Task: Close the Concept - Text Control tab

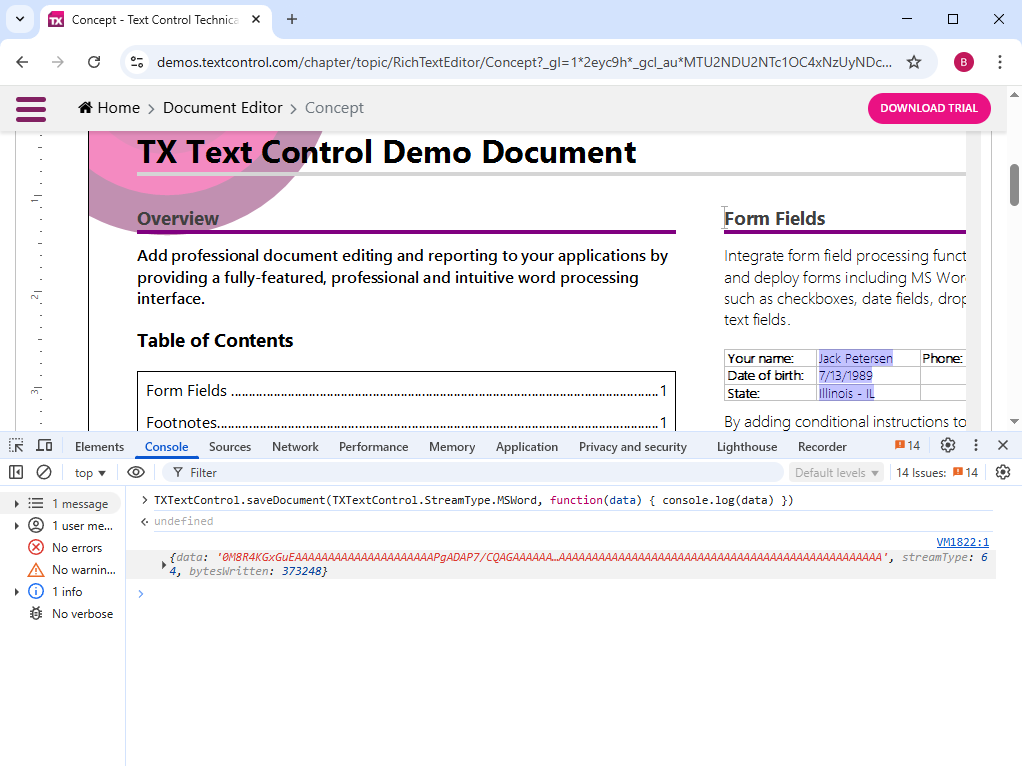Action: 256,20
